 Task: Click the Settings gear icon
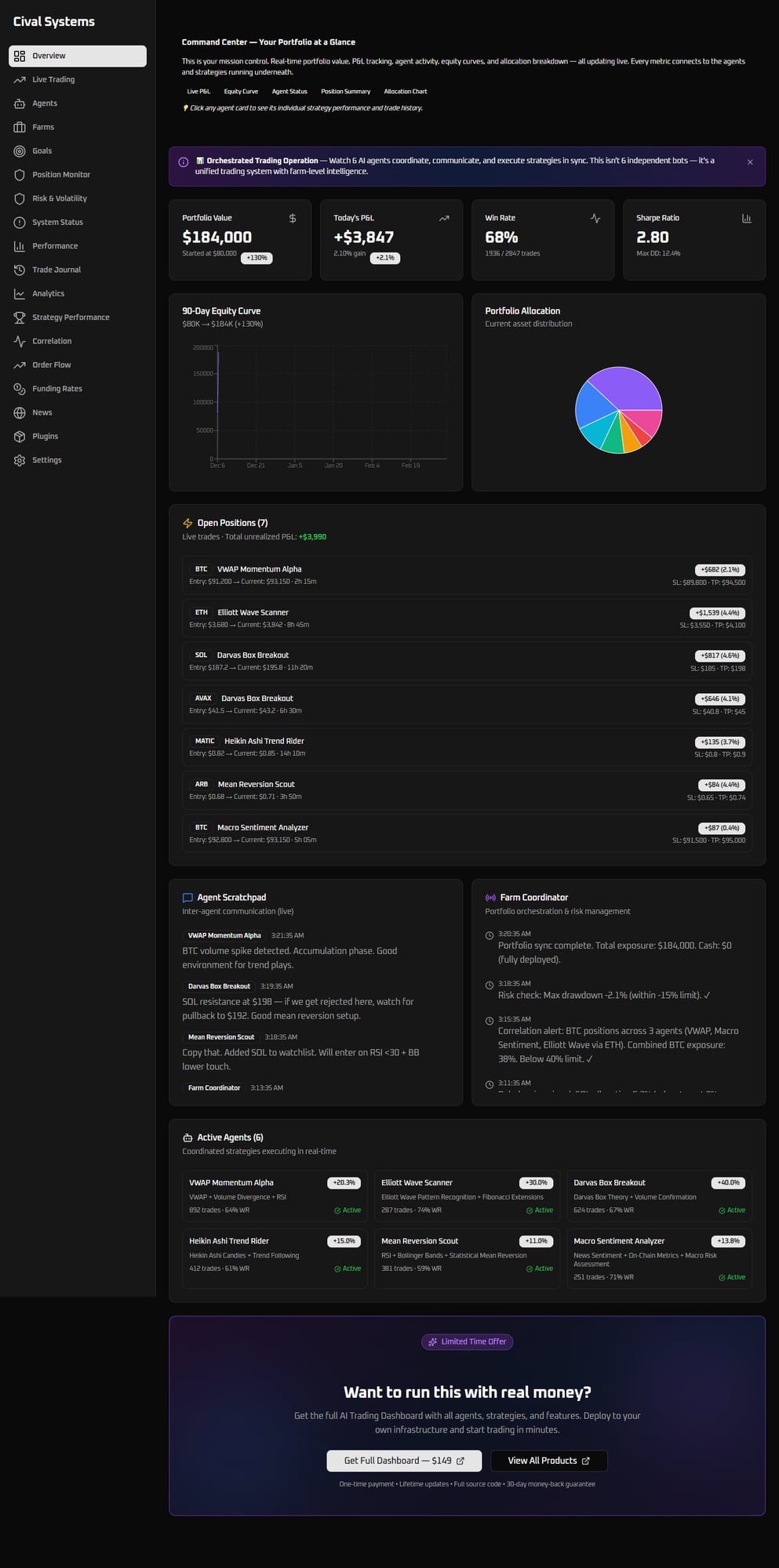[20, 460]
